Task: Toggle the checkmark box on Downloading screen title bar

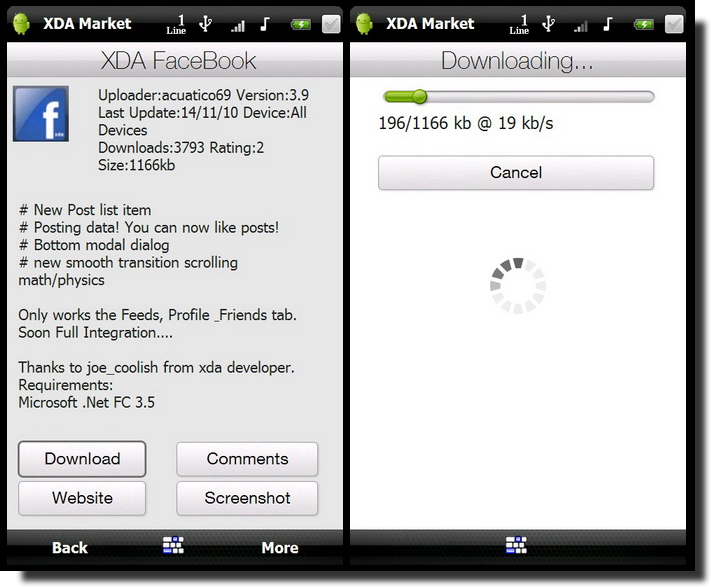Action: (673, 24)
